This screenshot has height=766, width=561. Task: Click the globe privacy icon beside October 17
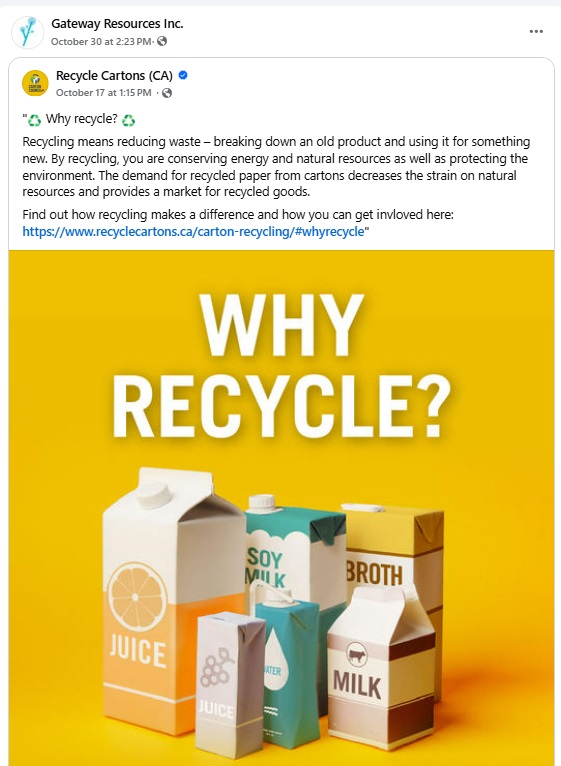coord(167,93)
